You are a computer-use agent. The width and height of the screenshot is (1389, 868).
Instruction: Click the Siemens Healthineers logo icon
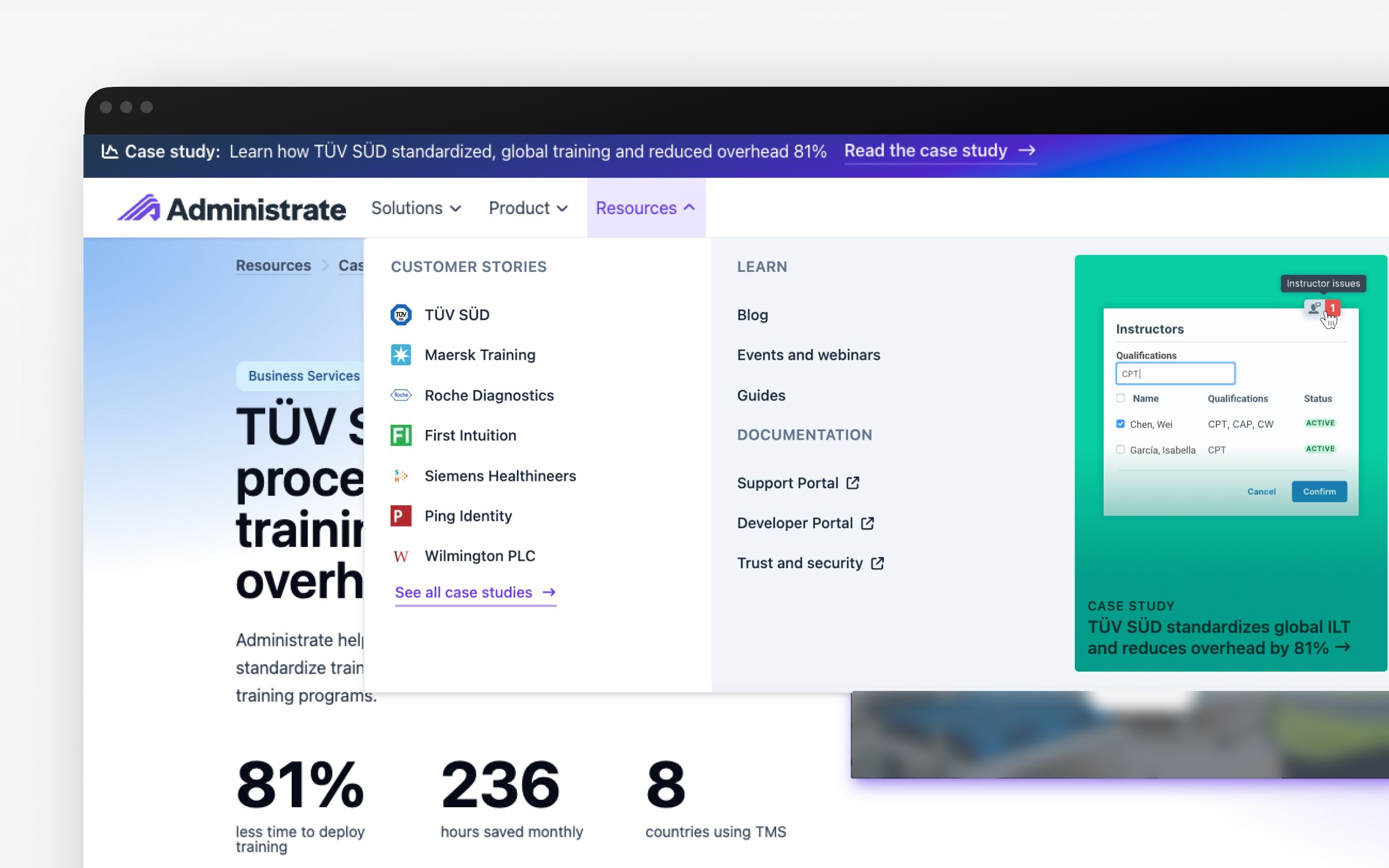[400, 476]
